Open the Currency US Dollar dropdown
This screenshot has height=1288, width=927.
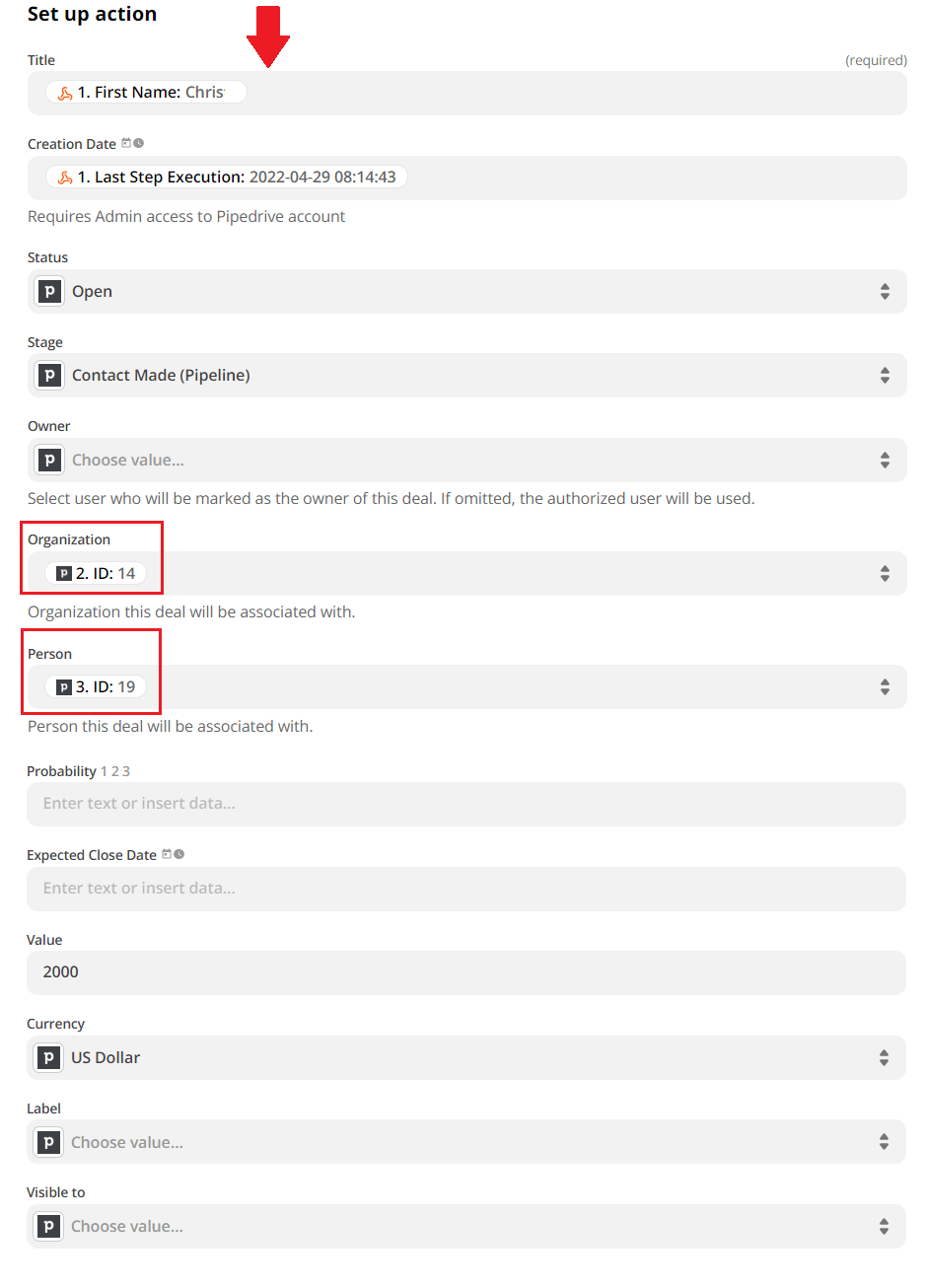(x=466, y=1057)
